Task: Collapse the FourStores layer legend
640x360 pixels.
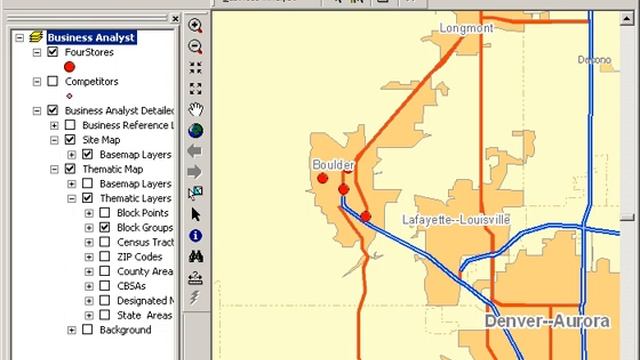Action: [37, 52]
